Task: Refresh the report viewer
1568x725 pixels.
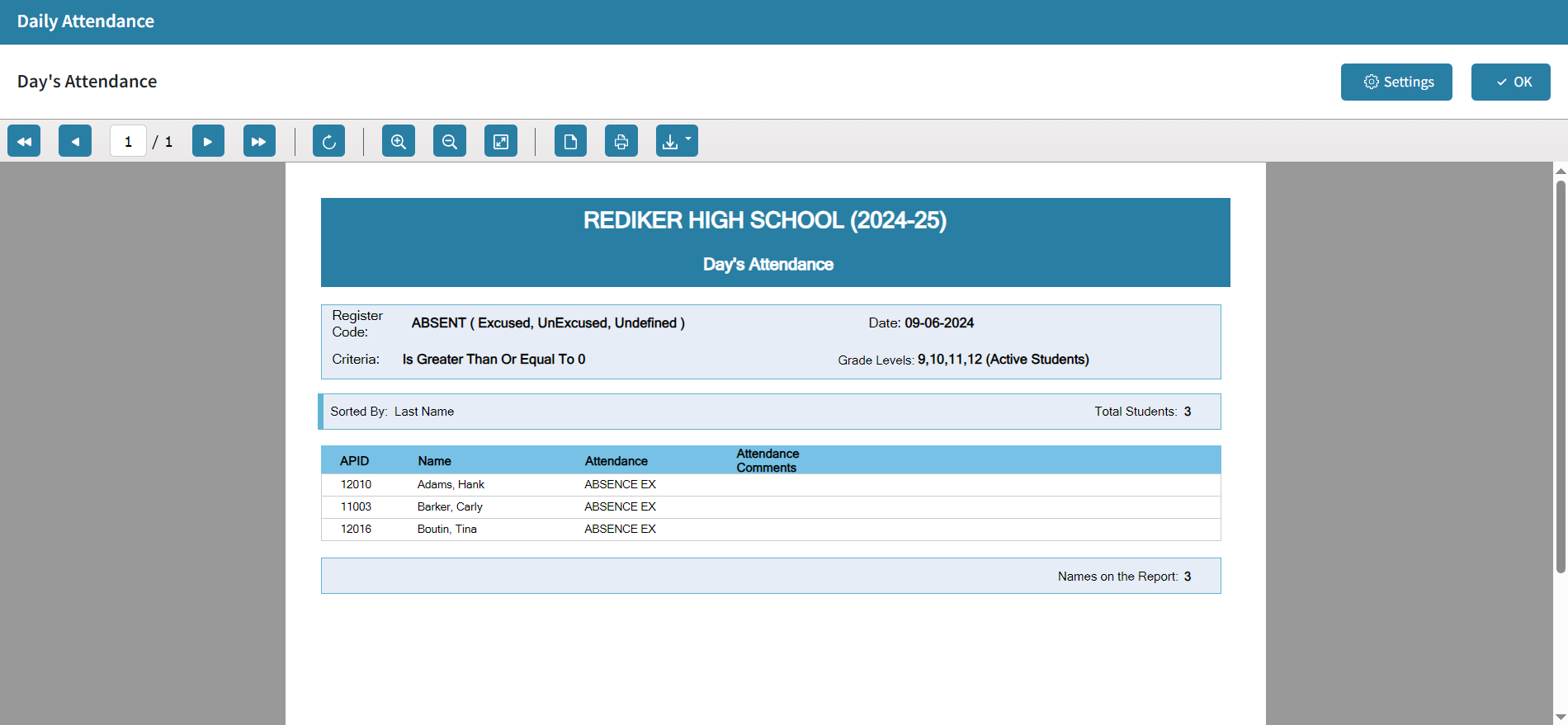Action: pyautogui.click(x=328, y=141)
